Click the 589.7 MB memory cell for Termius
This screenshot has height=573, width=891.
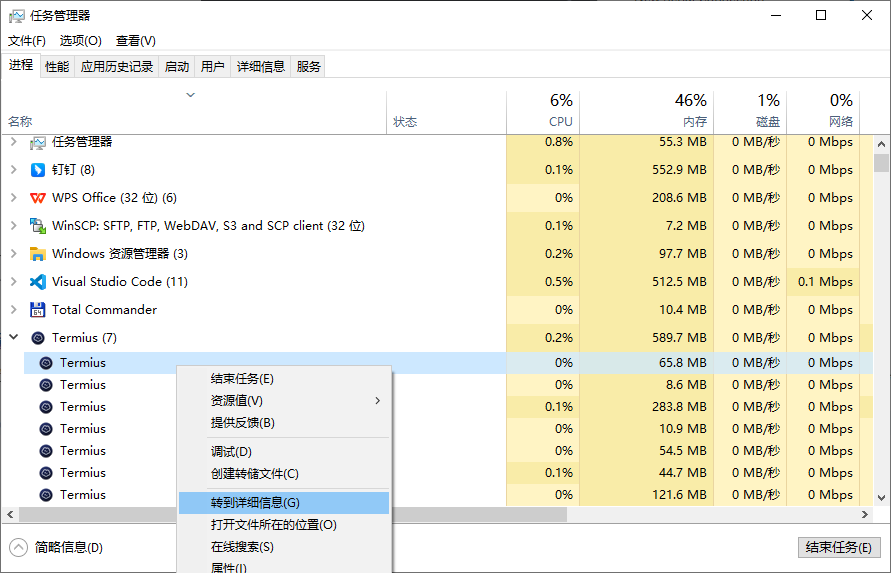click(647, 338)
